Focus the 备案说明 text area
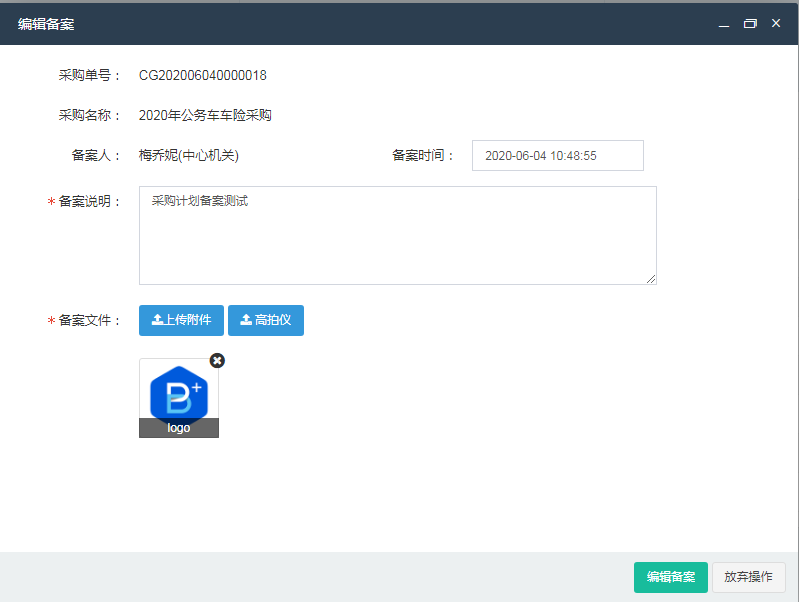The image size is (799, 602). [x=397, y=235]
